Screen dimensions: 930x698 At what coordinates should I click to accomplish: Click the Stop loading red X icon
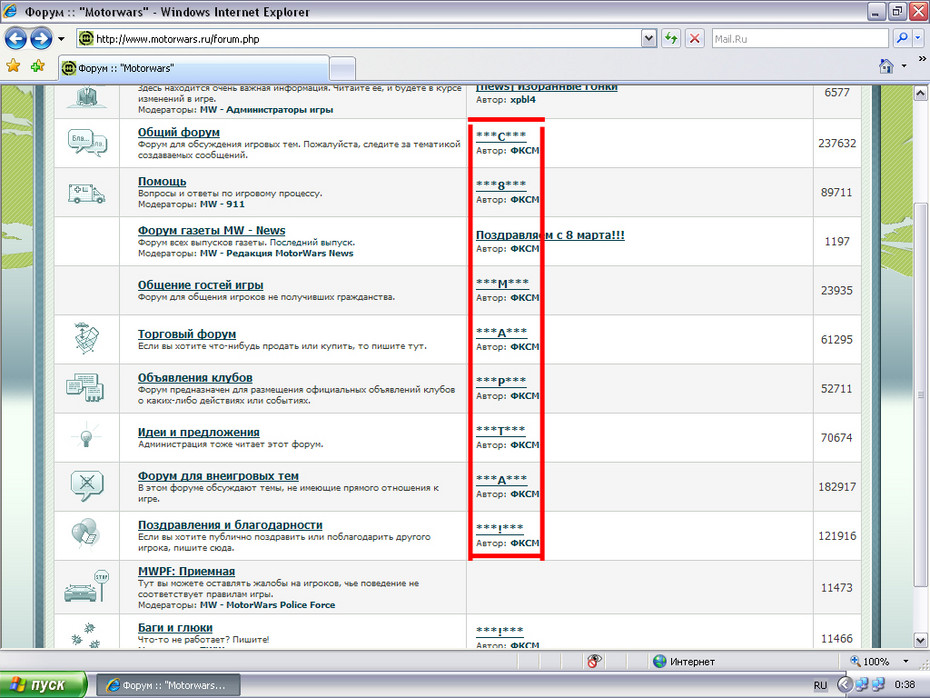[695, 39]
